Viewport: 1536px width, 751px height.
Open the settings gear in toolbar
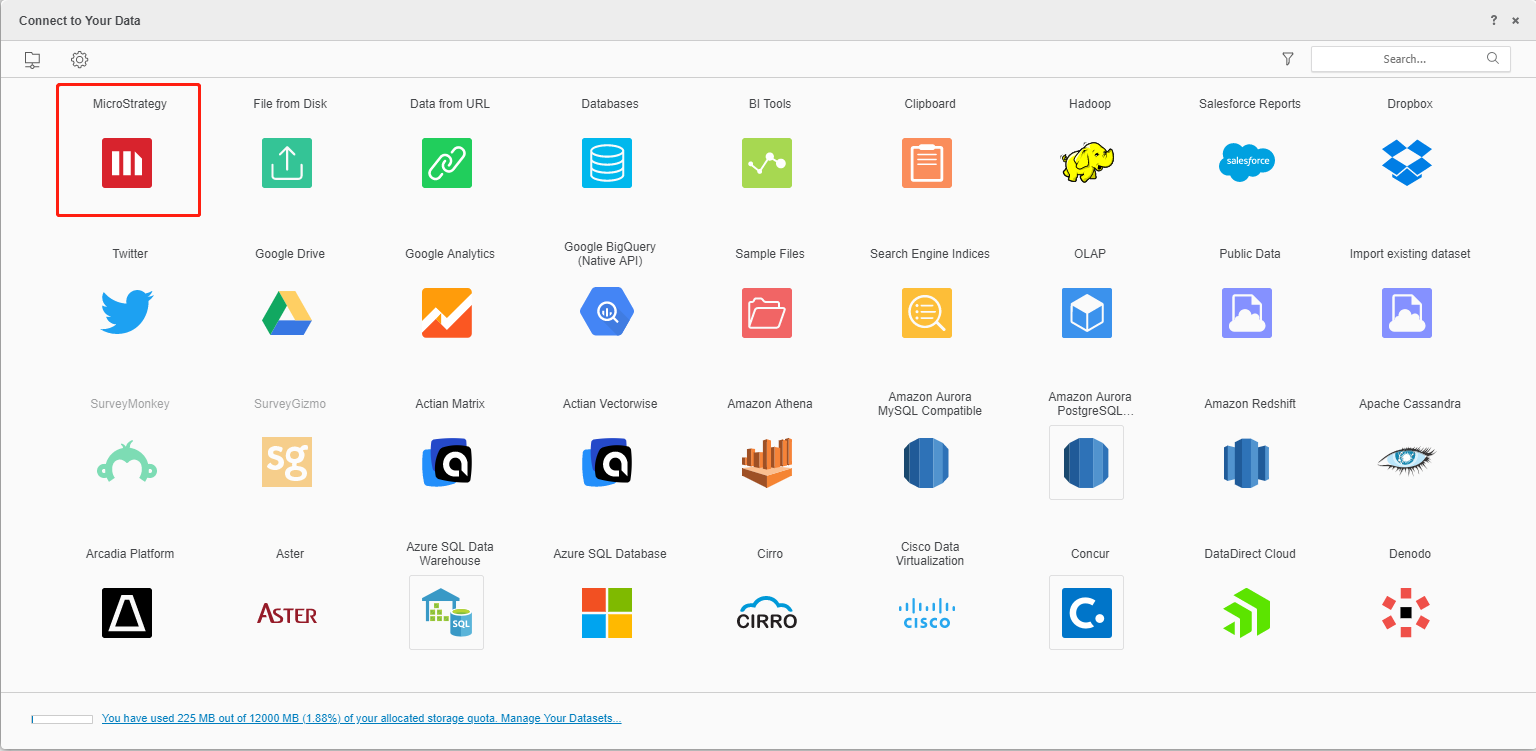click(x=79, y=60)
